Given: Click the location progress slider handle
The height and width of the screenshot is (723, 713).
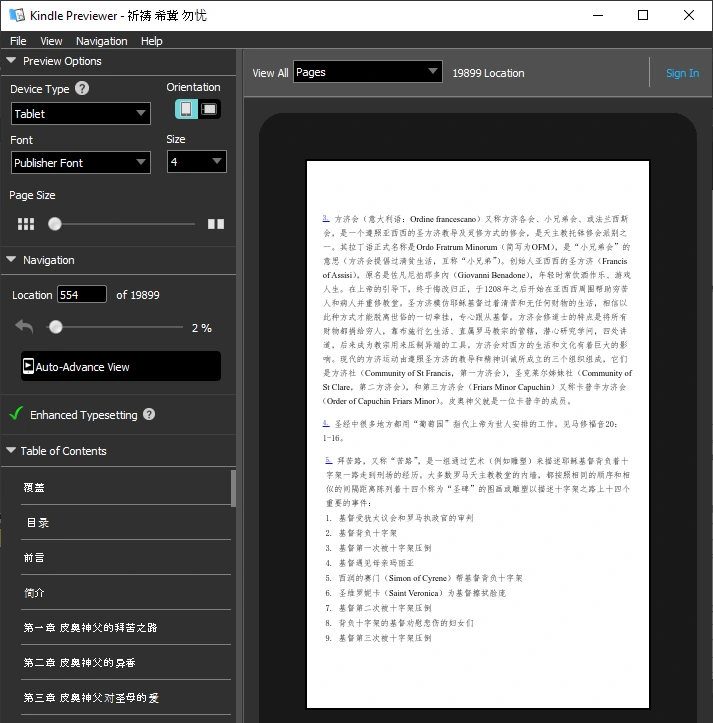Looking at the screenshot, I should (56, 327).
